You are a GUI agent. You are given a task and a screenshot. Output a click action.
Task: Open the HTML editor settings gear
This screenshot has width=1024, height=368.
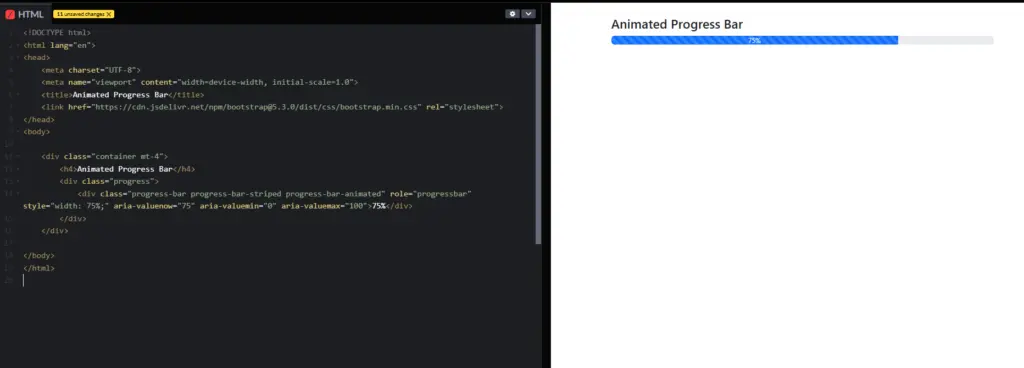(x=512, y=14)
